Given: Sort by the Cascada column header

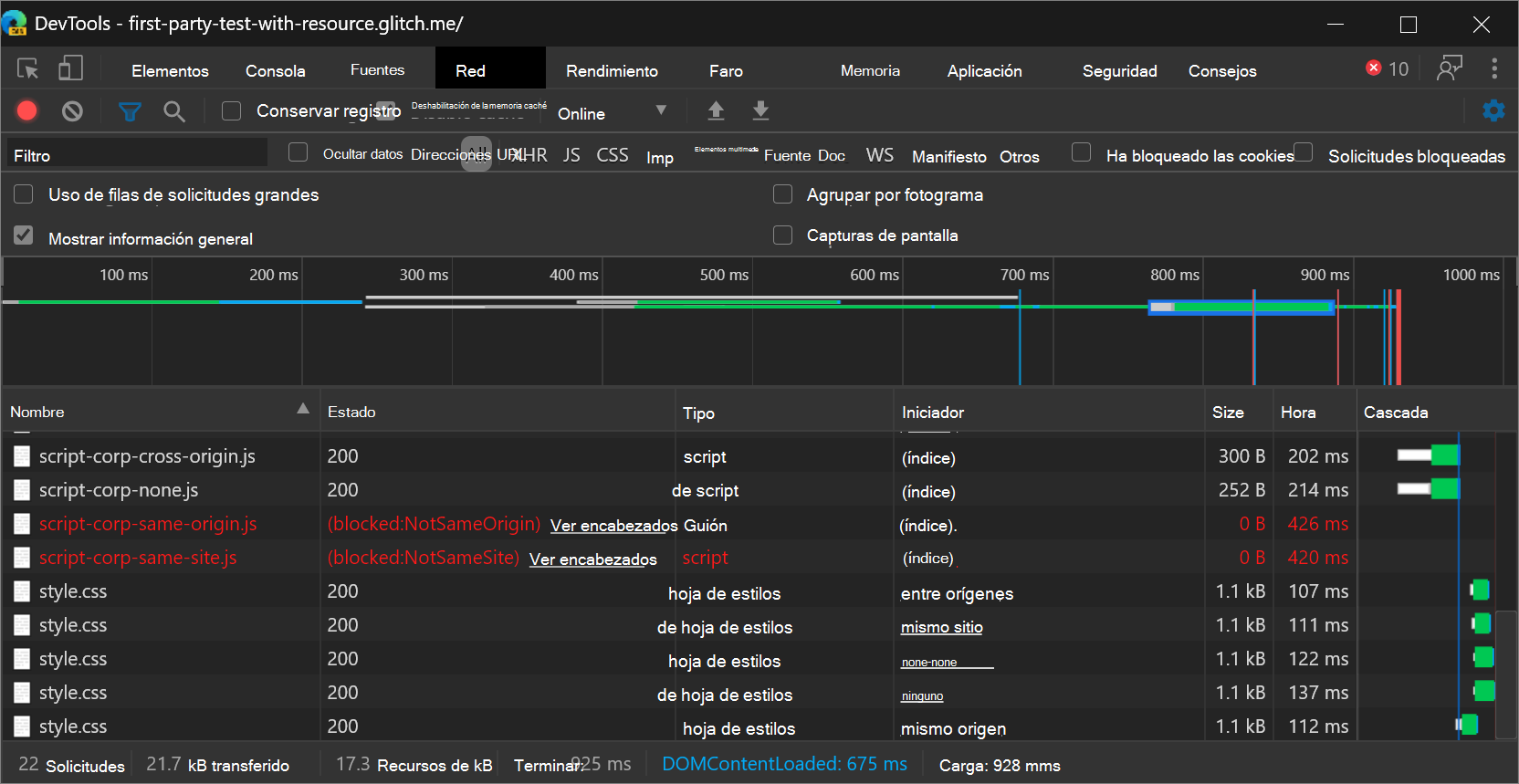Looking at the screenshot, I should coord(1437,413).
